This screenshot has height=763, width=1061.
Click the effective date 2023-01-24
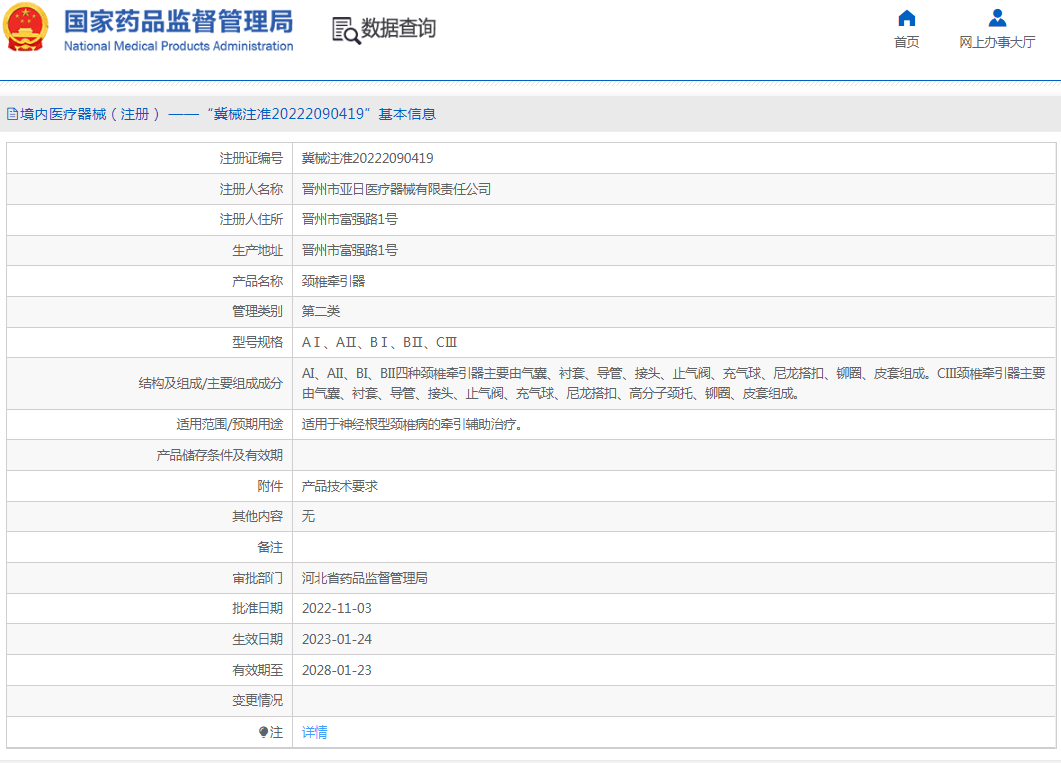click(x=336, y=639)
